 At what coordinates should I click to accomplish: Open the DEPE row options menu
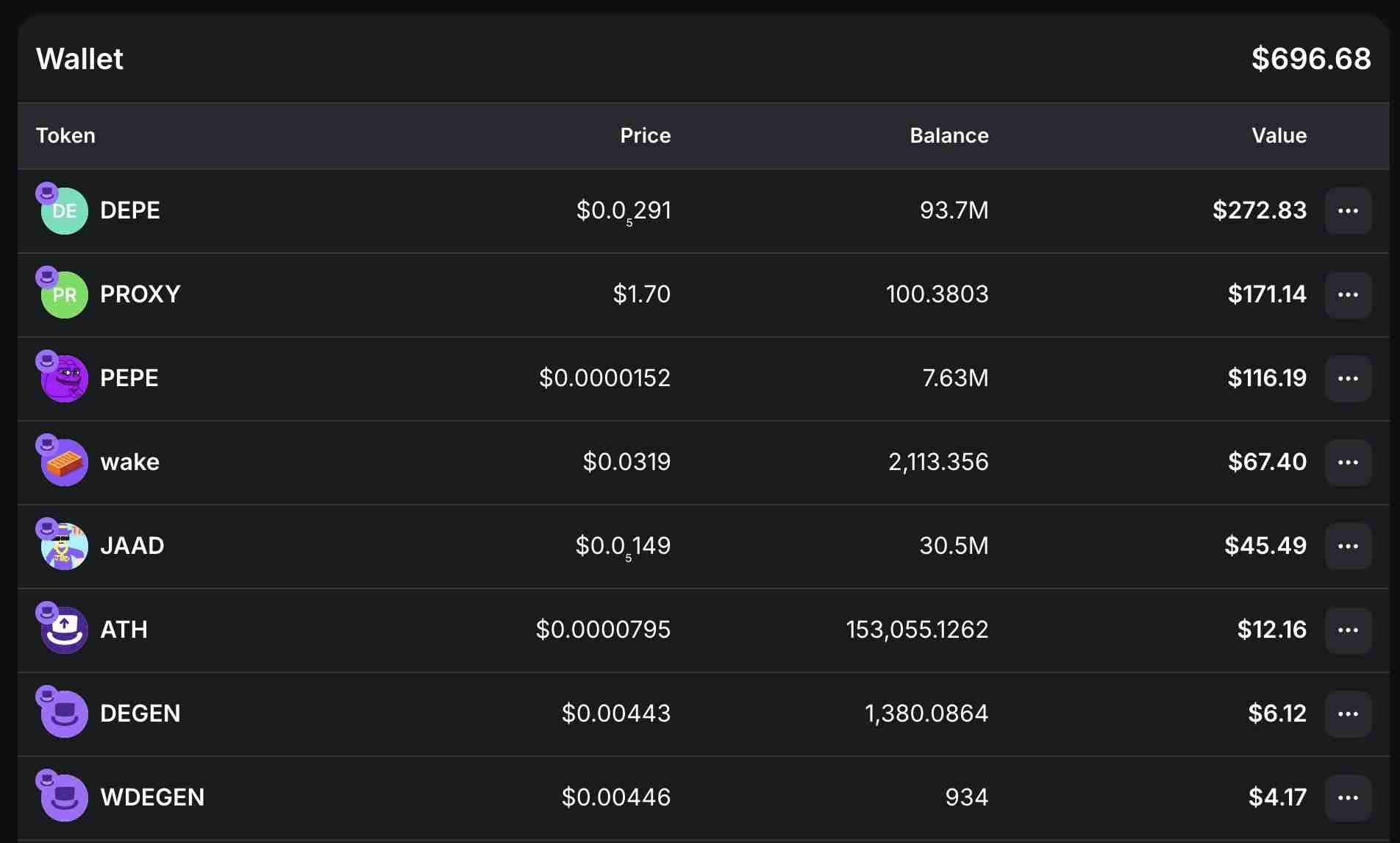(1348, 211)
